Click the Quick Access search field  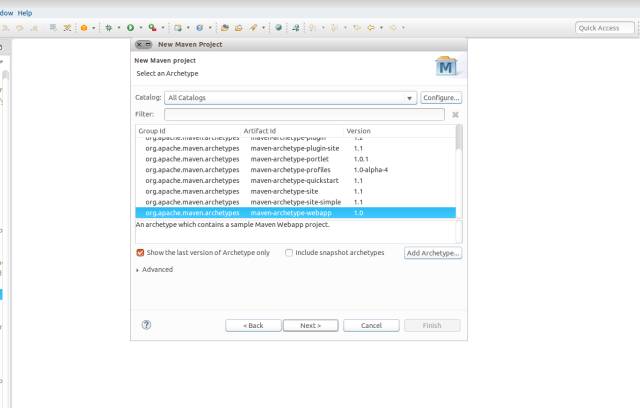pos(604,28)
